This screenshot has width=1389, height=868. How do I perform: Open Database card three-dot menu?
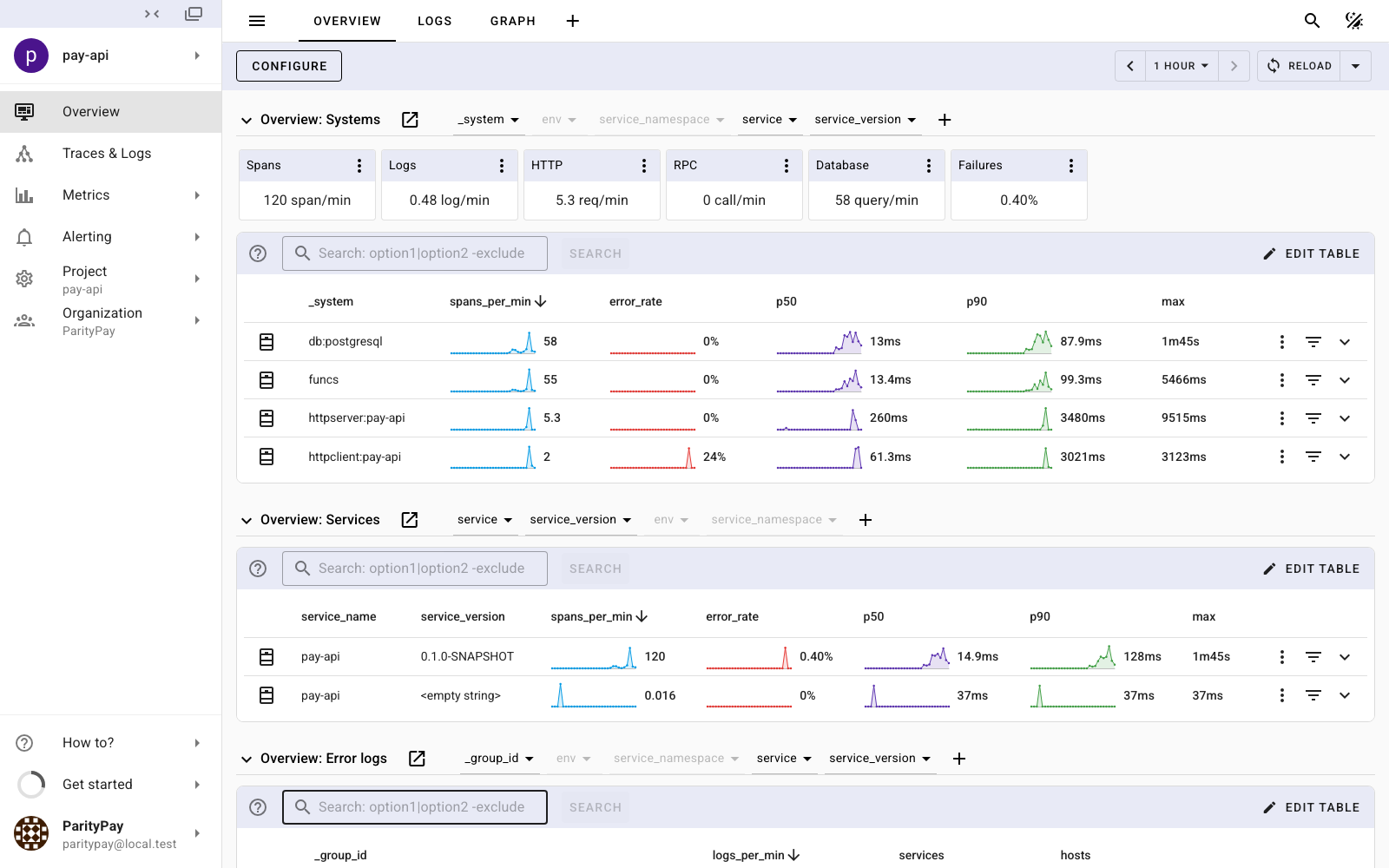pos(929,166)
